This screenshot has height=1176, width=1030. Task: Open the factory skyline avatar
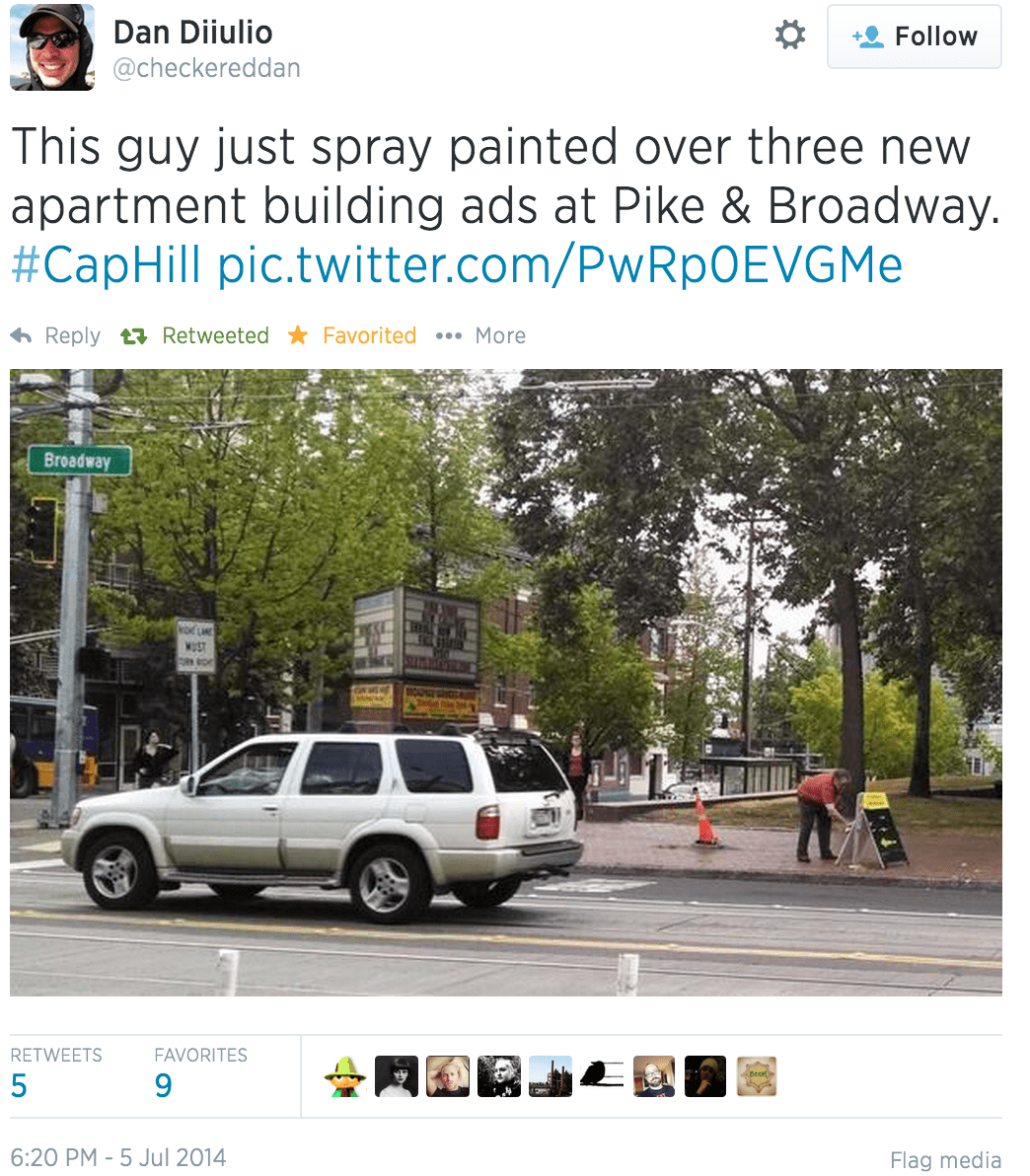[x=551, y=1076]
